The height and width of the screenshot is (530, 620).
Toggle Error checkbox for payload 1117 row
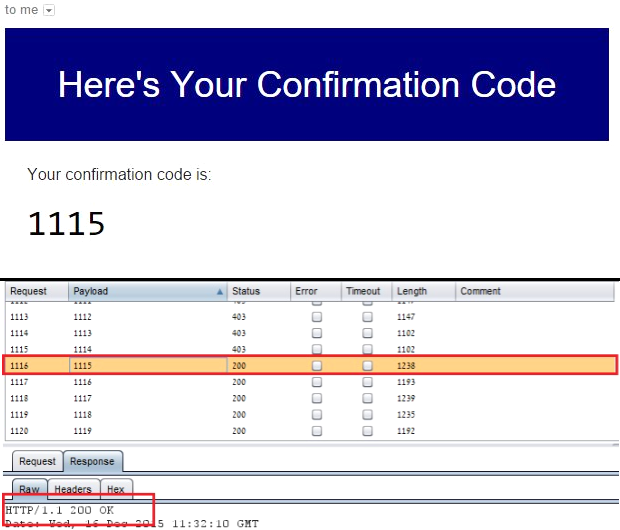click(317, 398)
